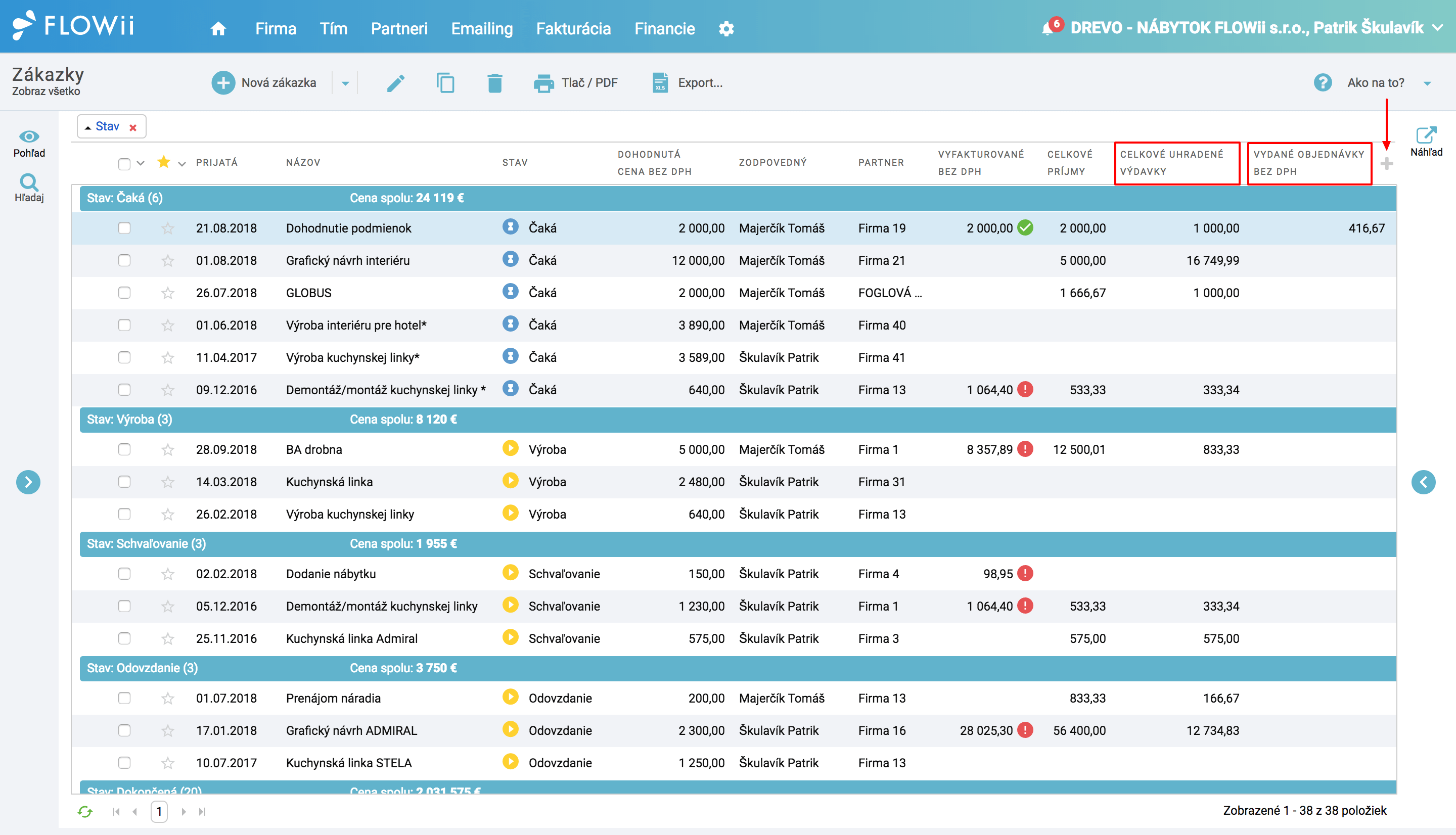This screenshot has width=1456, height=835.
Task: Expand the Nová zákazka dropdown arrow
Action: (x=345, y=83)
